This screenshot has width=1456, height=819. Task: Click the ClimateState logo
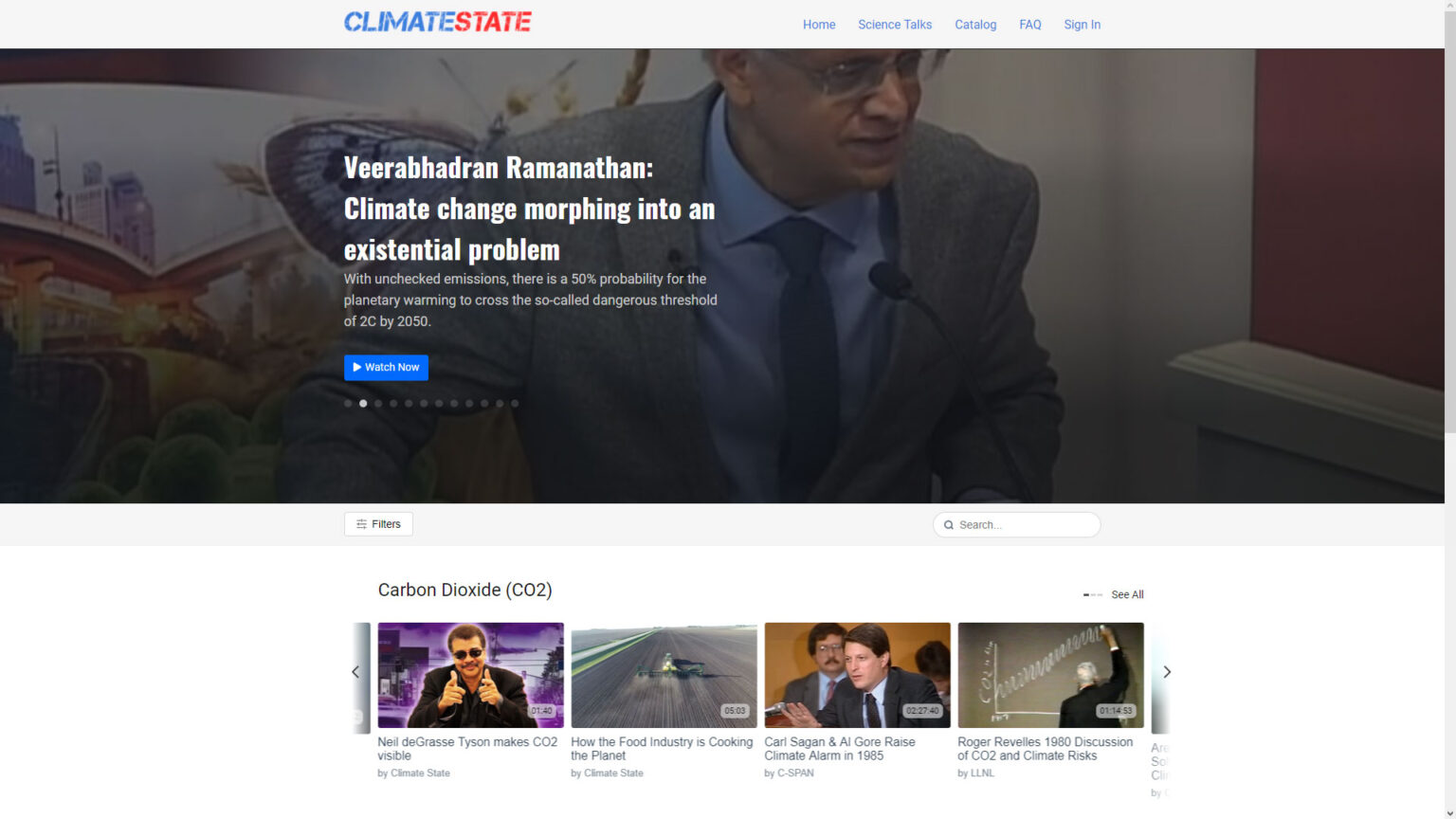coord(437,22)
